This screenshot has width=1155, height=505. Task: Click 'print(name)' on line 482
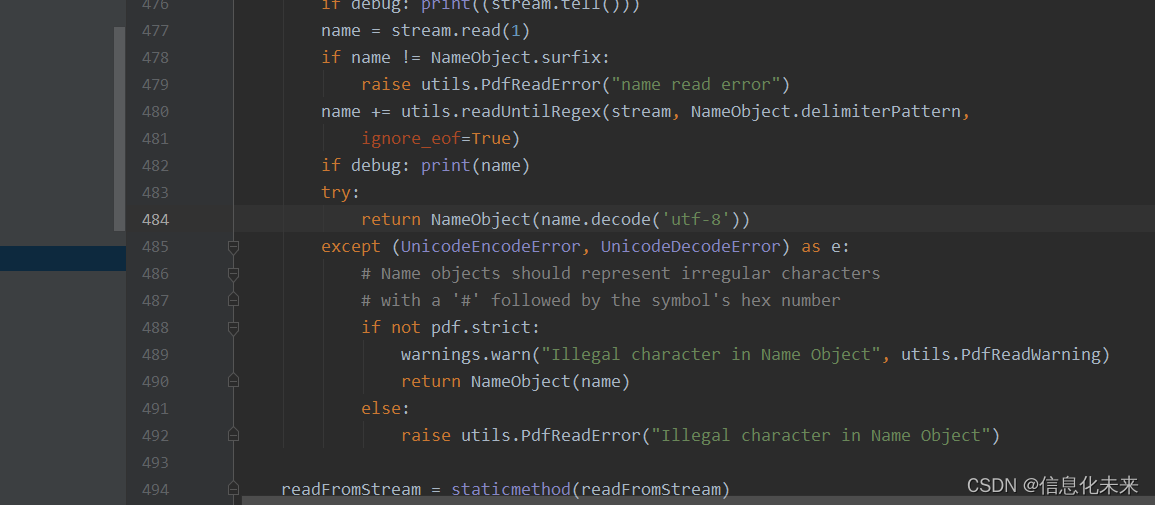click(x=476, y=166)
